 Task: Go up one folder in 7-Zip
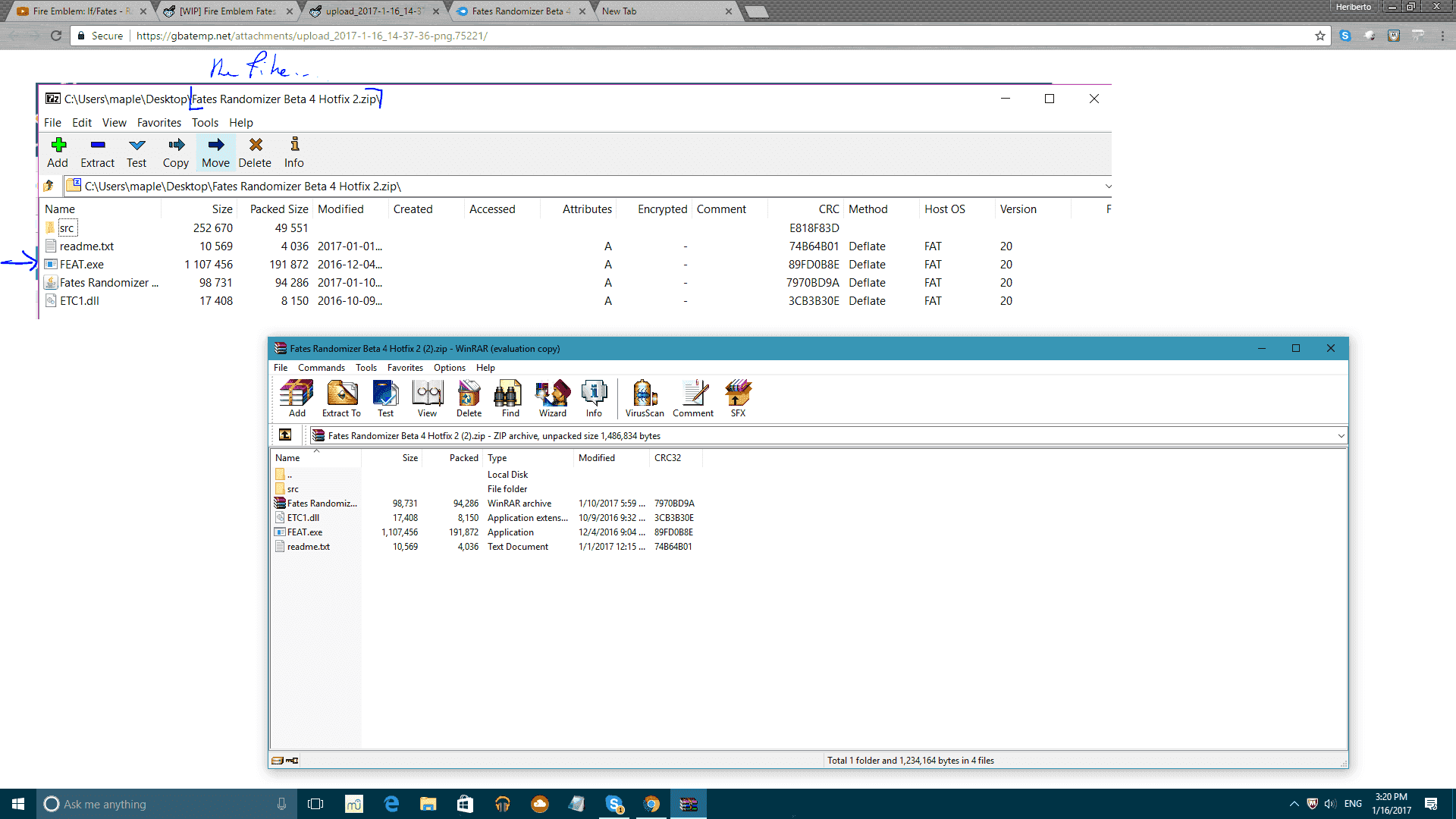point(49,186)
